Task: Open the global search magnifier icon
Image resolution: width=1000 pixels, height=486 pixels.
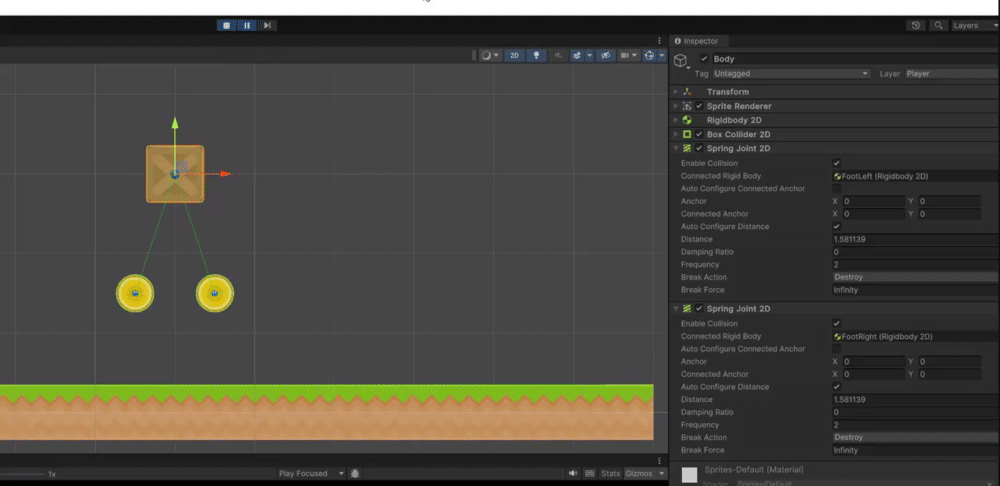Action: [x=938, y=26]
